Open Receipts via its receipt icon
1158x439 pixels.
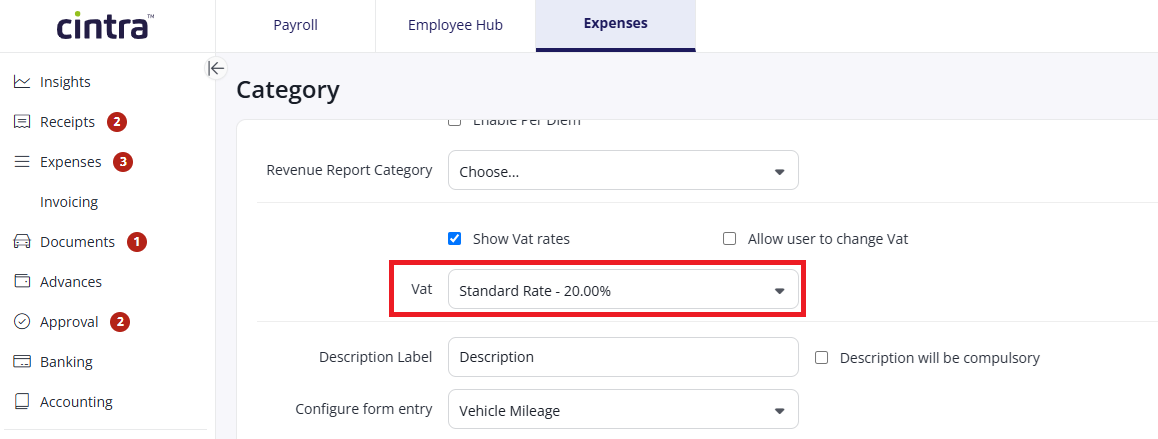click(x=21, y=122)
